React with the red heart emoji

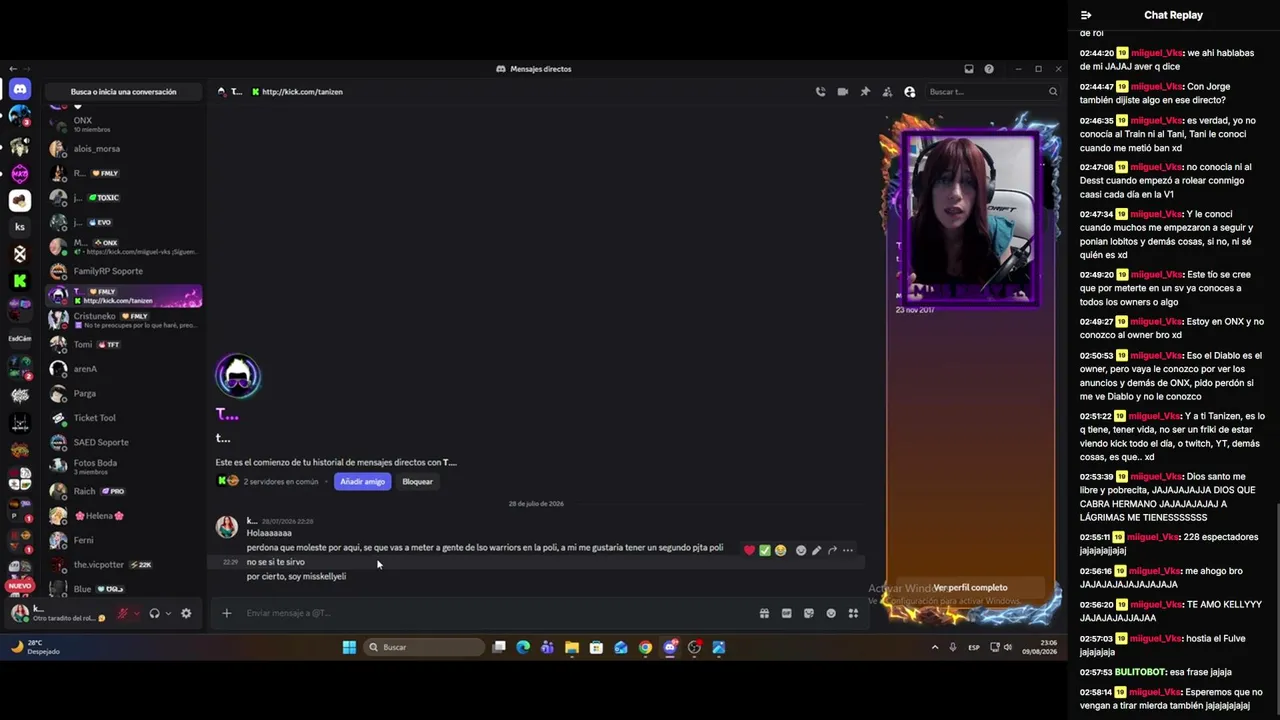coord(749,550)
